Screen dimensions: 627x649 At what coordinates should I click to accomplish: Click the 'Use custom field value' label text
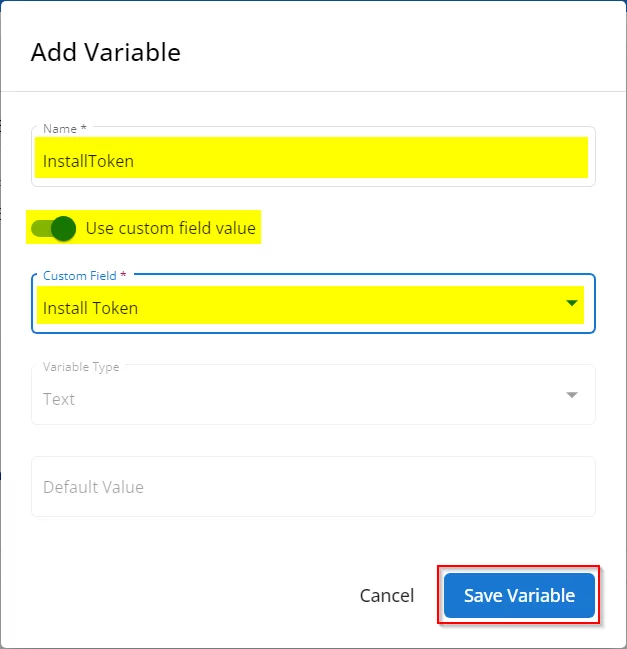(x=171, y=228)
